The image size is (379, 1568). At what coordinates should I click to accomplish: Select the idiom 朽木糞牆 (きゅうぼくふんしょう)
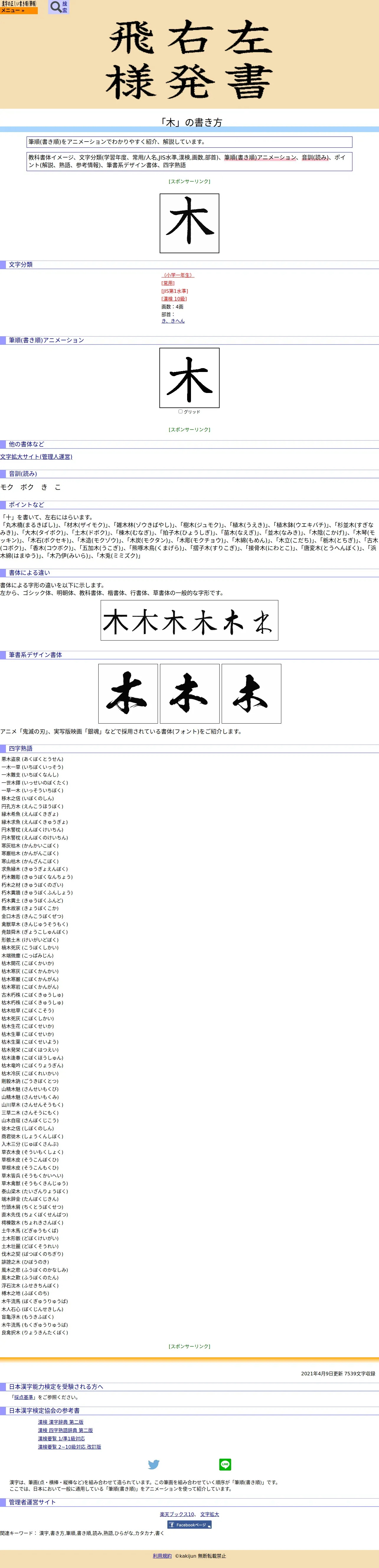[37, 892]
